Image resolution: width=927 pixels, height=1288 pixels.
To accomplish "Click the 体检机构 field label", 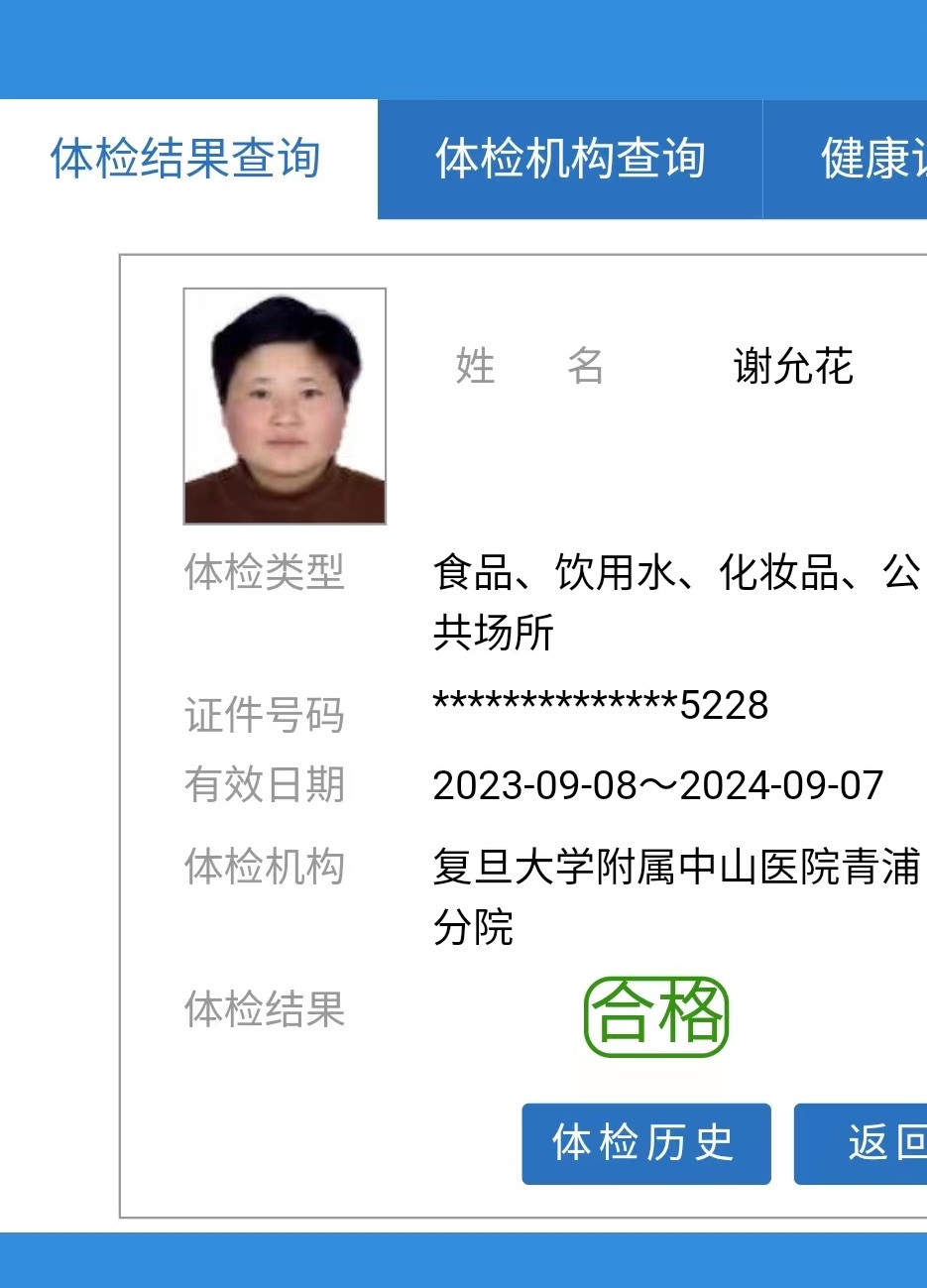I will point(264,867).
